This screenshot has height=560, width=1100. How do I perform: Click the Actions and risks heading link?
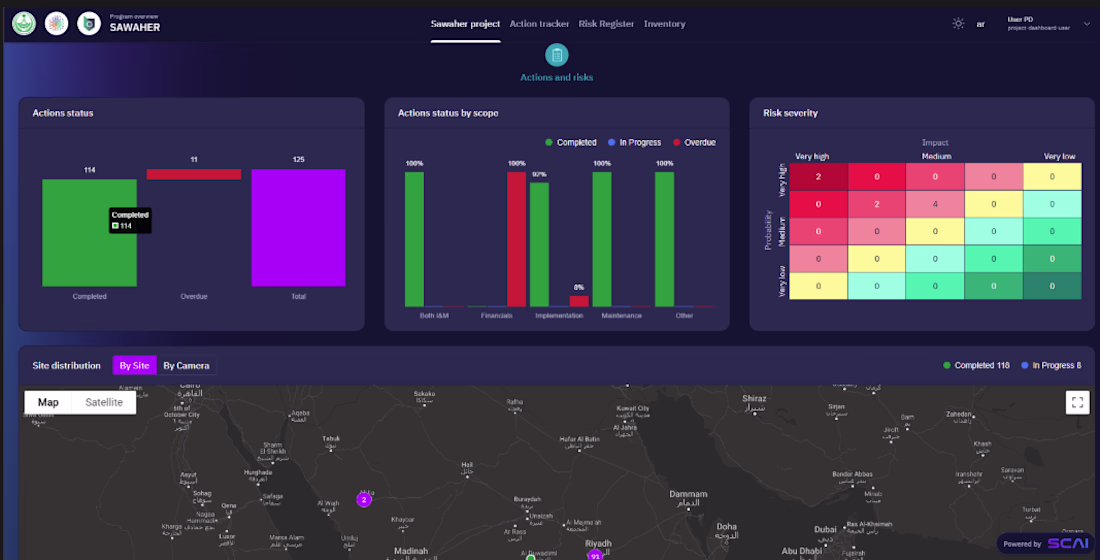pyautogui.click(x=556, y=77)
